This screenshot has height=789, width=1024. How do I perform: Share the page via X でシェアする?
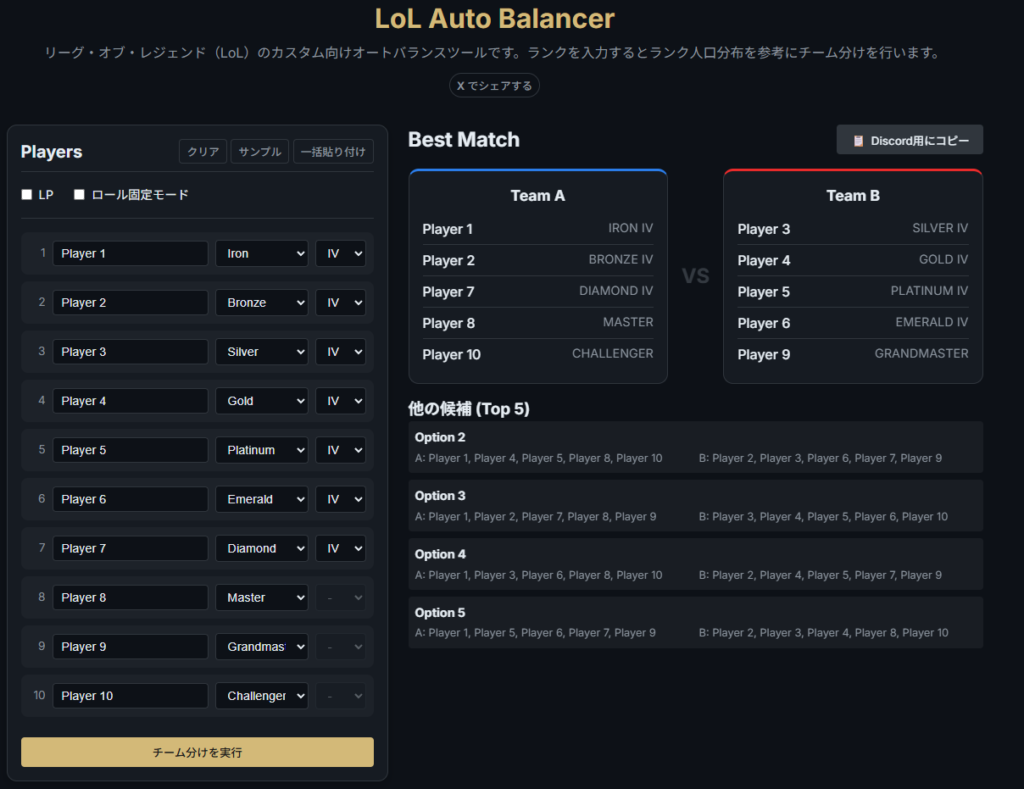tap(494, 86)
